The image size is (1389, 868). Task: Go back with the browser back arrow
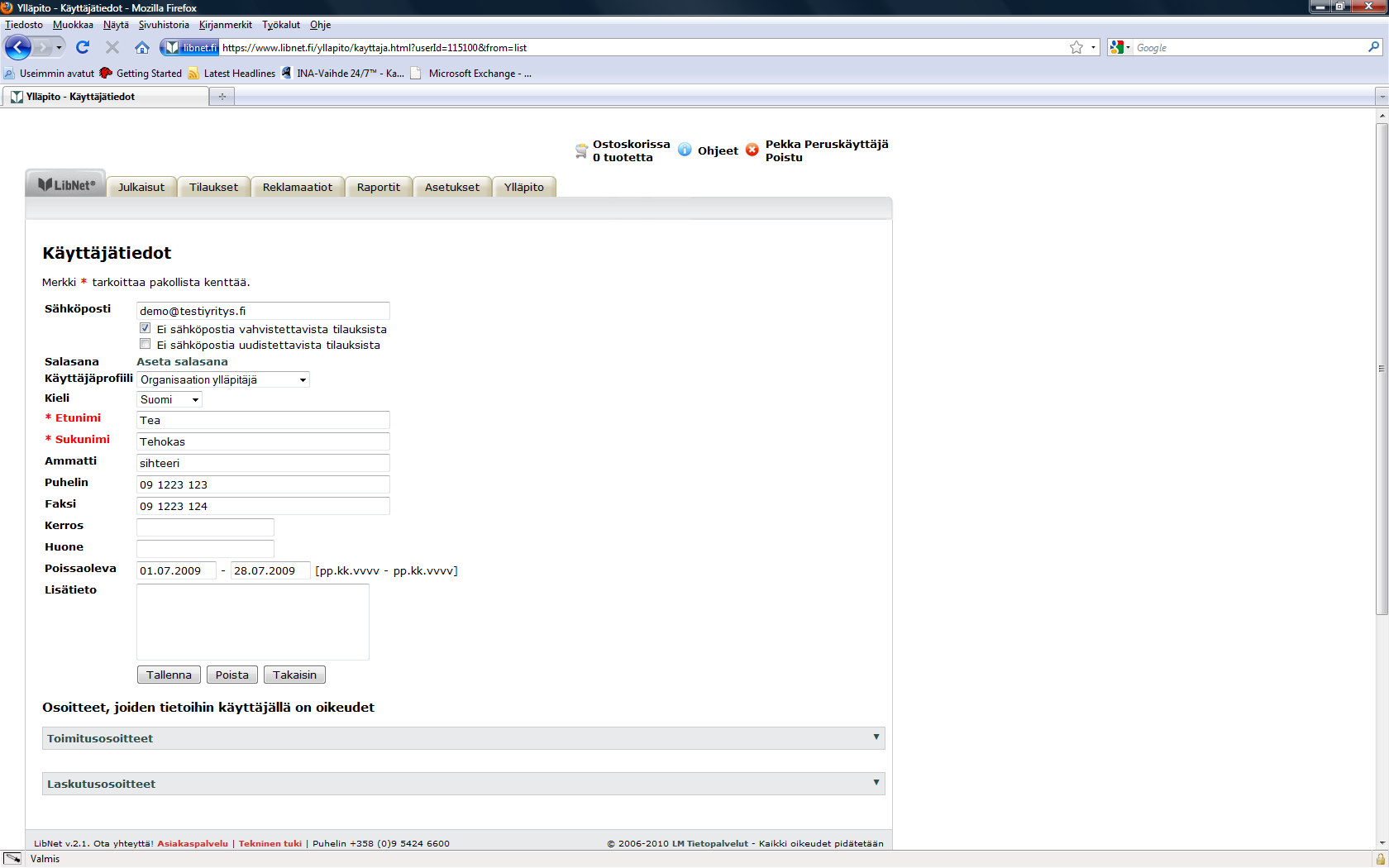[17, 47]
